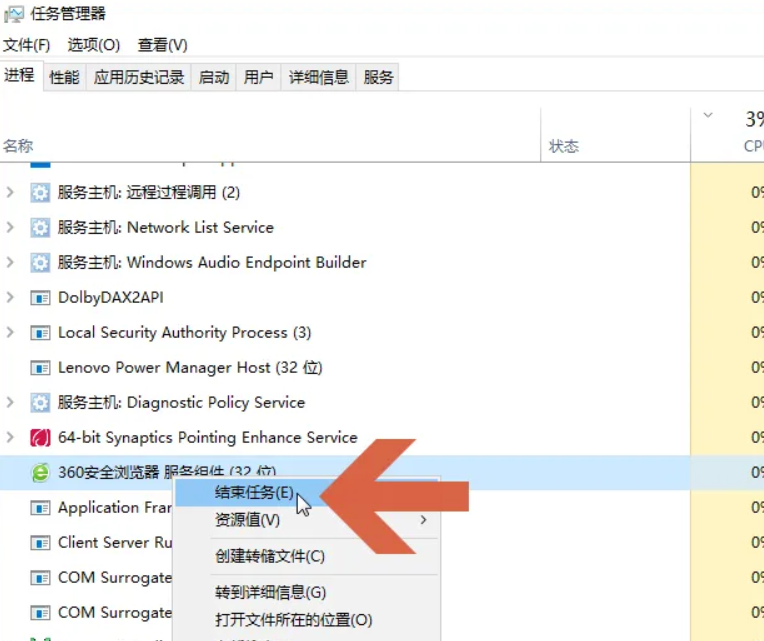
Task: Switch to the 启动 tab
Action: pos(213,77)
